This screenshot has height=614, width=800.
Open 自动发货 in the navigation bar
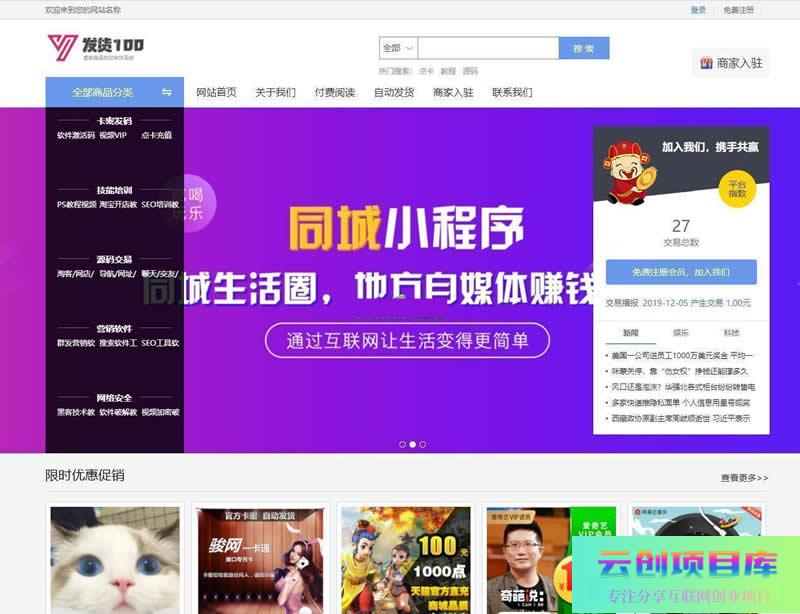(x=394, y=92)
